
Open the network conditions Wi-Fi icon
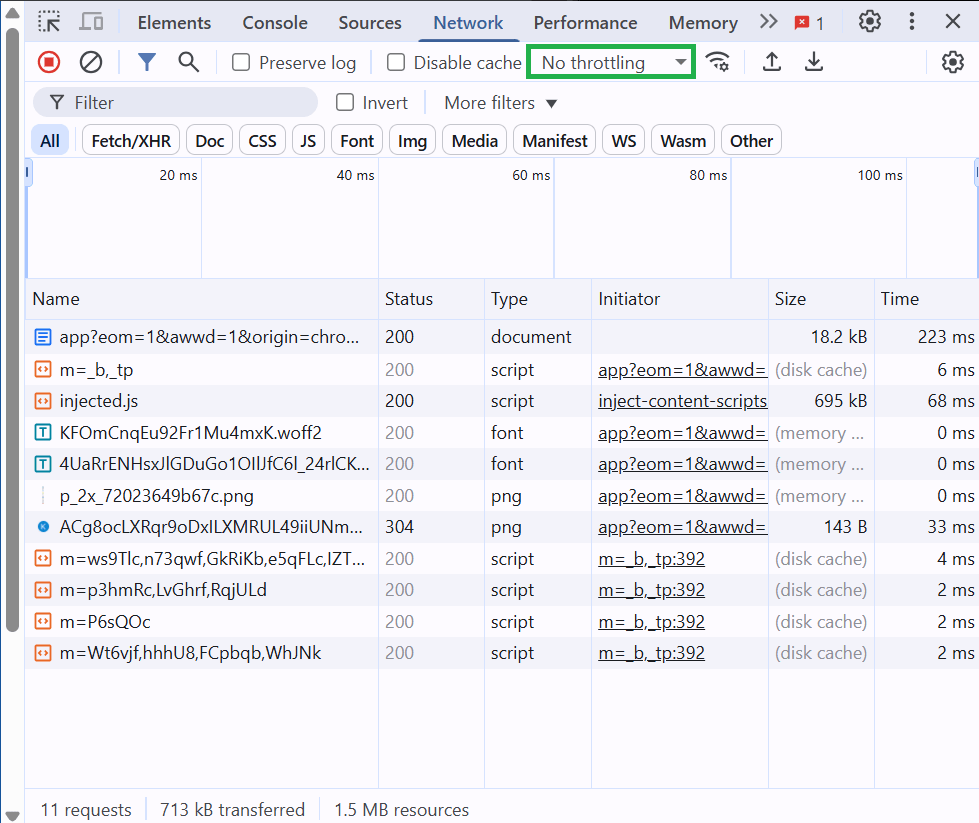point(718,62)
